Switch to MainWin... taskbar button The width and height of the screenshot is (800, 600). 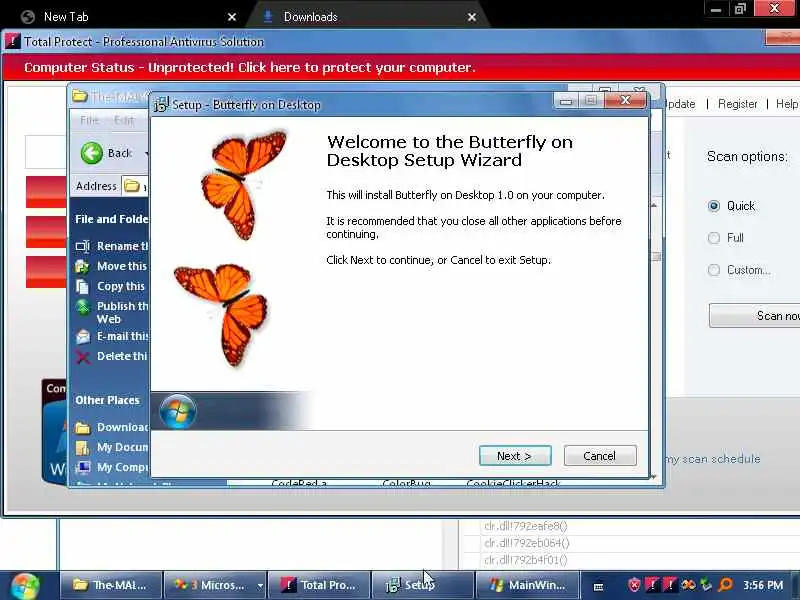pyautogui.click(x=527, y=585)
